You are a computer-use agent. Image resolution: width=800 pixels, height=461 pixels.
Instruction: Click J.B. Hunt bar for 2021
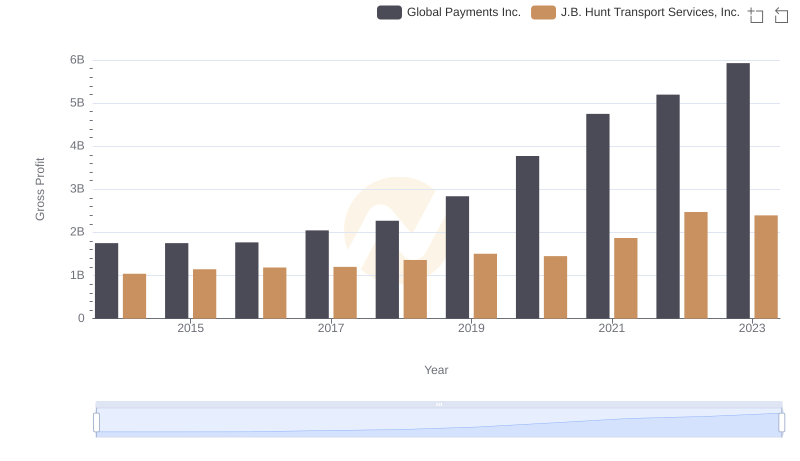(x=626, y=278)
